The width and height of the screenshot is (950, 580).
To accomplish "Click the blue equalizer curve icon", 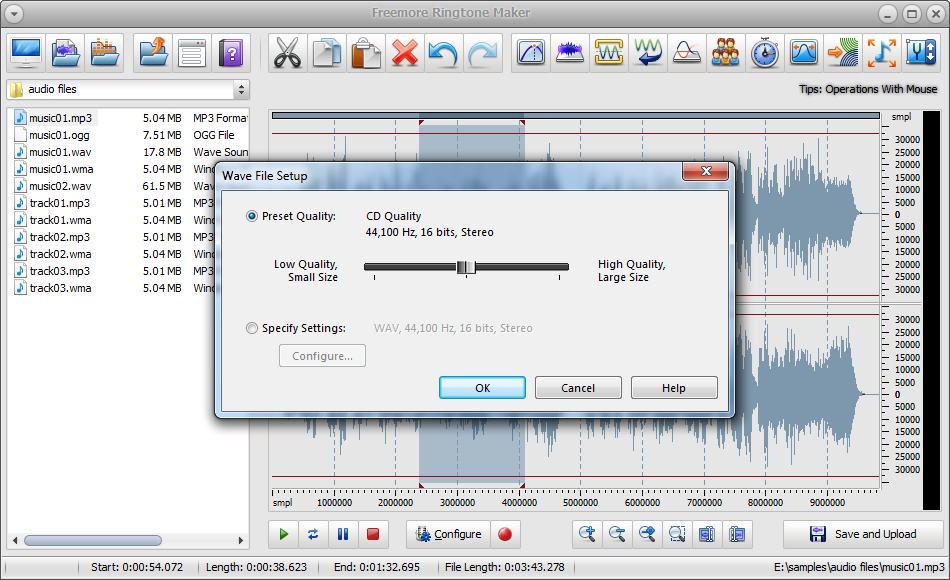I will coord(803,53).
